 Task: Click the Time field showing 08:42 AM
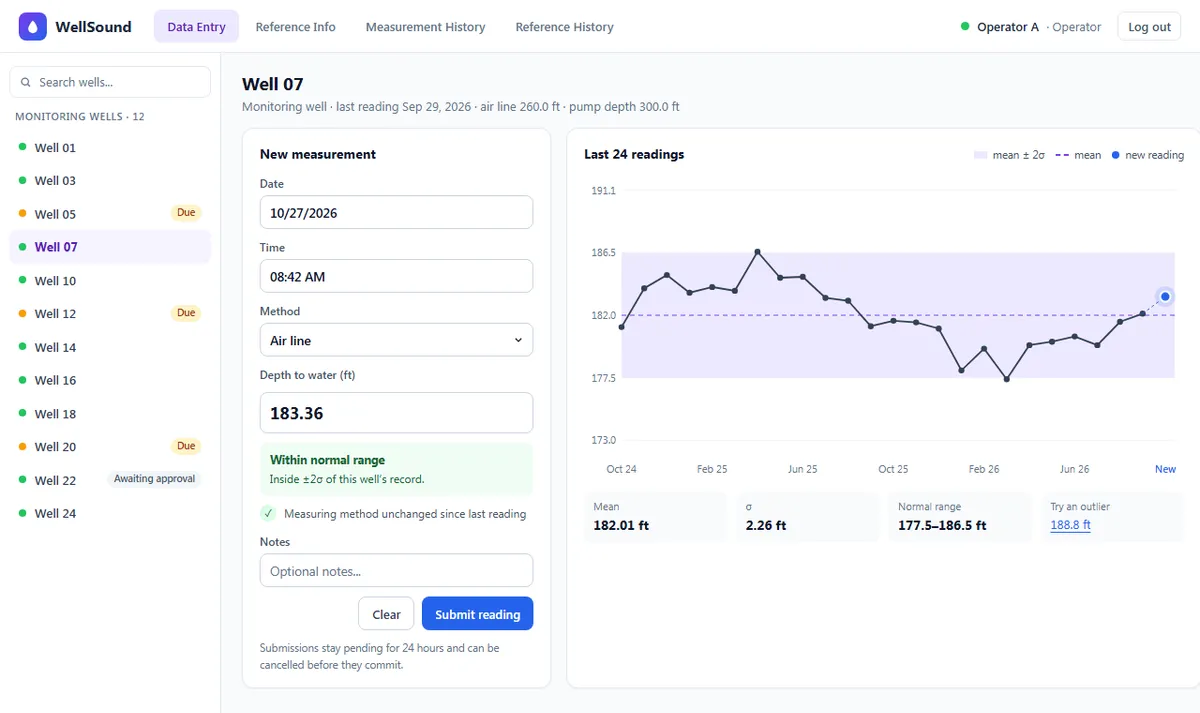point(396,276)
